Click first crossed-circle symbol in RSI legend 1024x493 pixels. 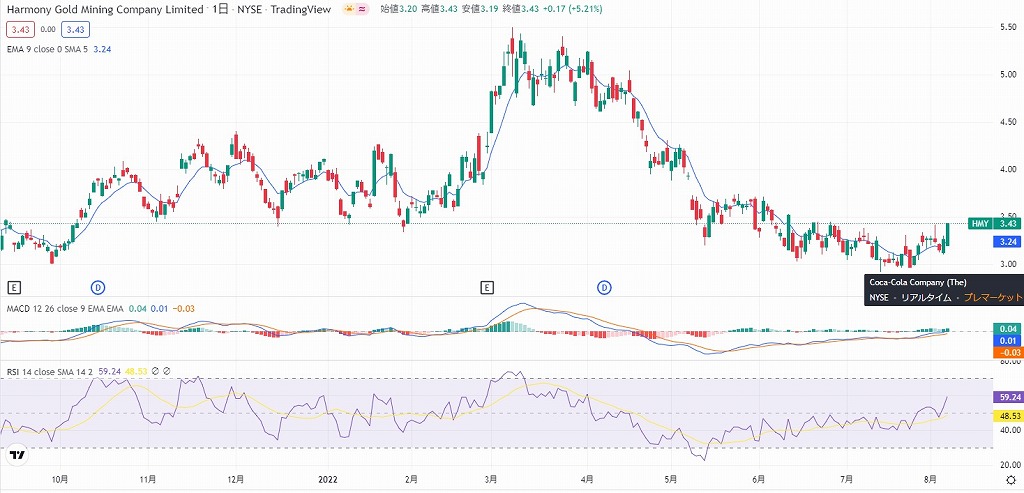(156, 371)
